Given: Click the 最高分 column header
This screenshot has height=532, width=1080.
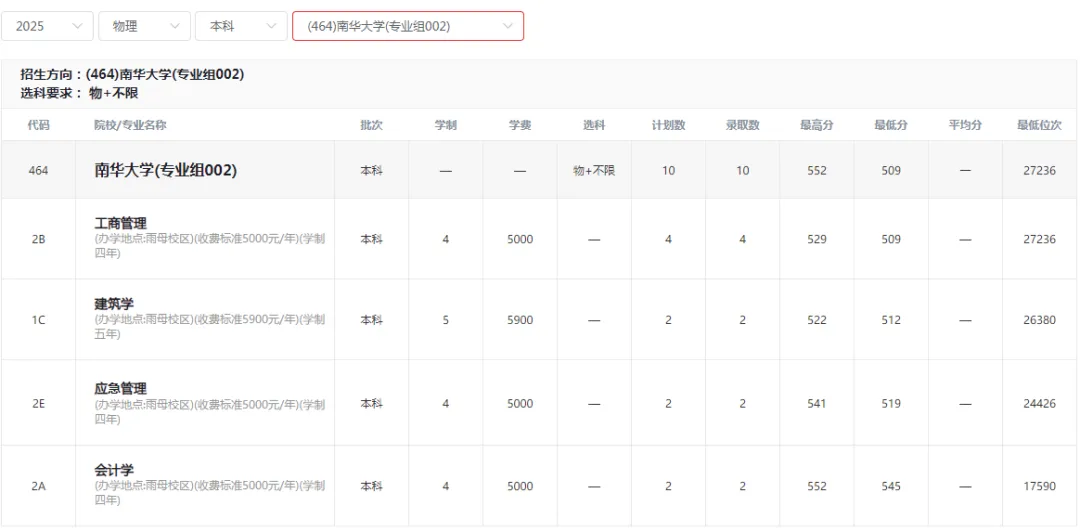Looking at the screenshot, I should 817,125.
